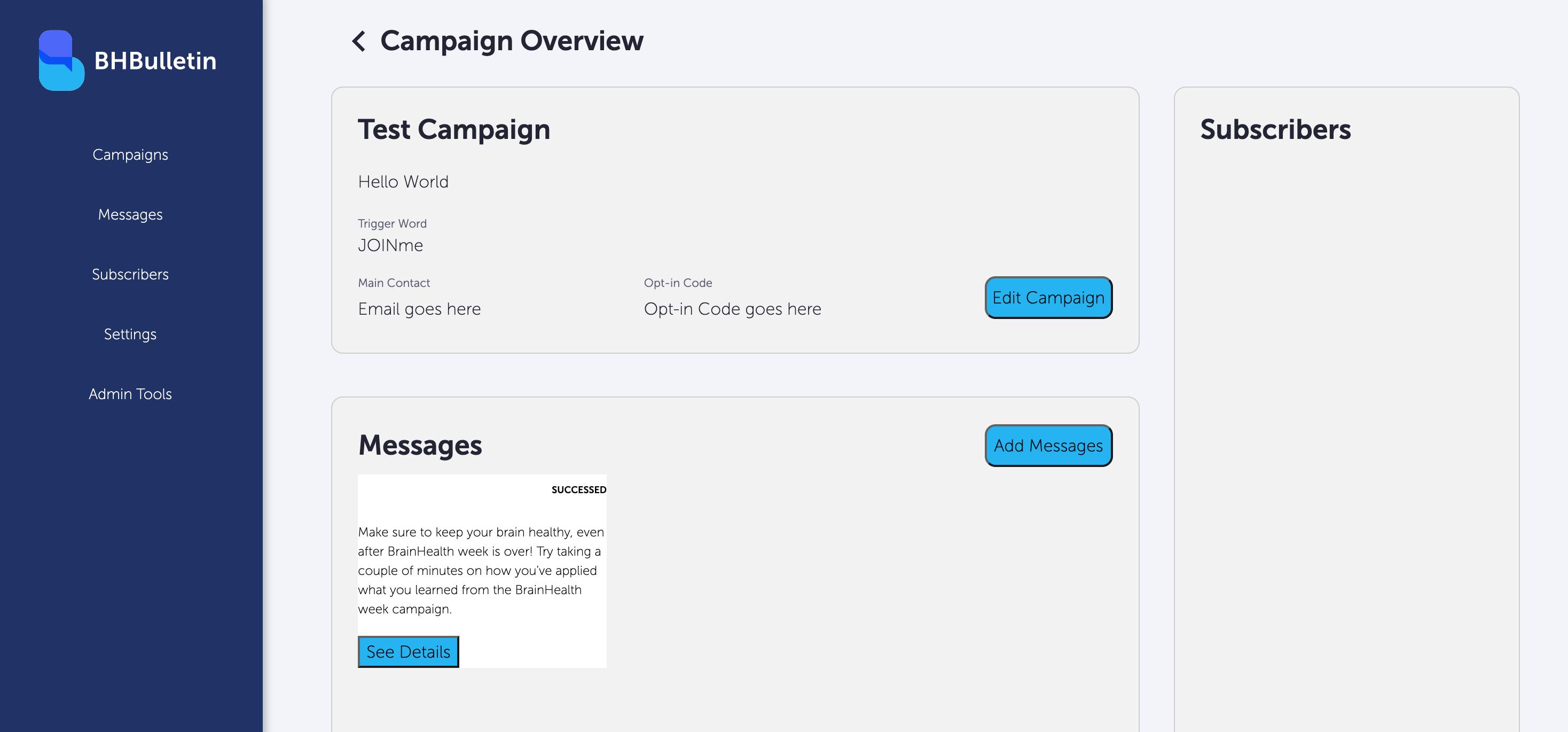This screenshot has height=732, width=1568.
Task: Click the 'Email goes here' main contact
Action: pyautogui.click(x=419, y=309)
